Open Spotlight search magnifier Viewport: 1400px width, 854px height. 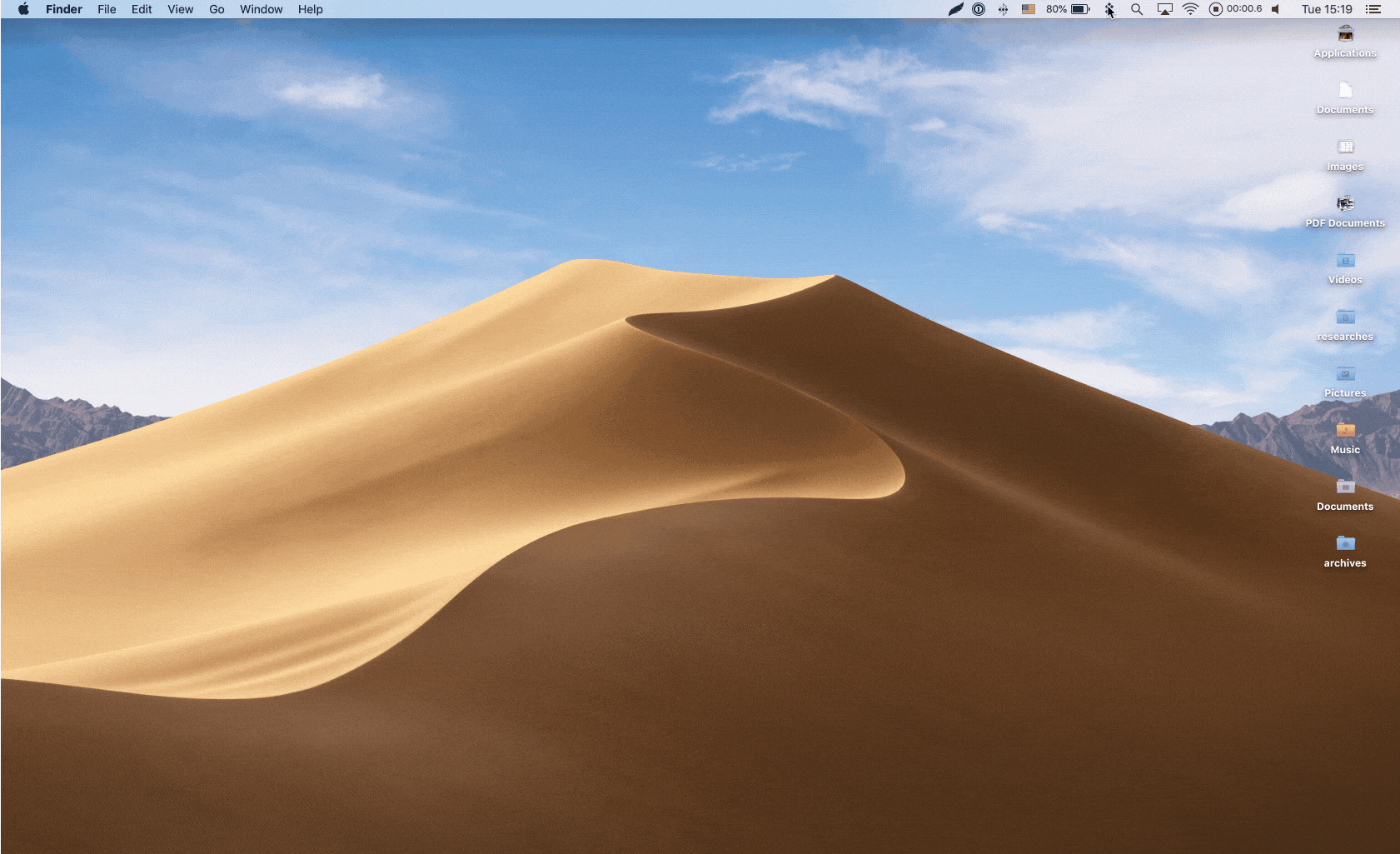(x=1137, y=9)
